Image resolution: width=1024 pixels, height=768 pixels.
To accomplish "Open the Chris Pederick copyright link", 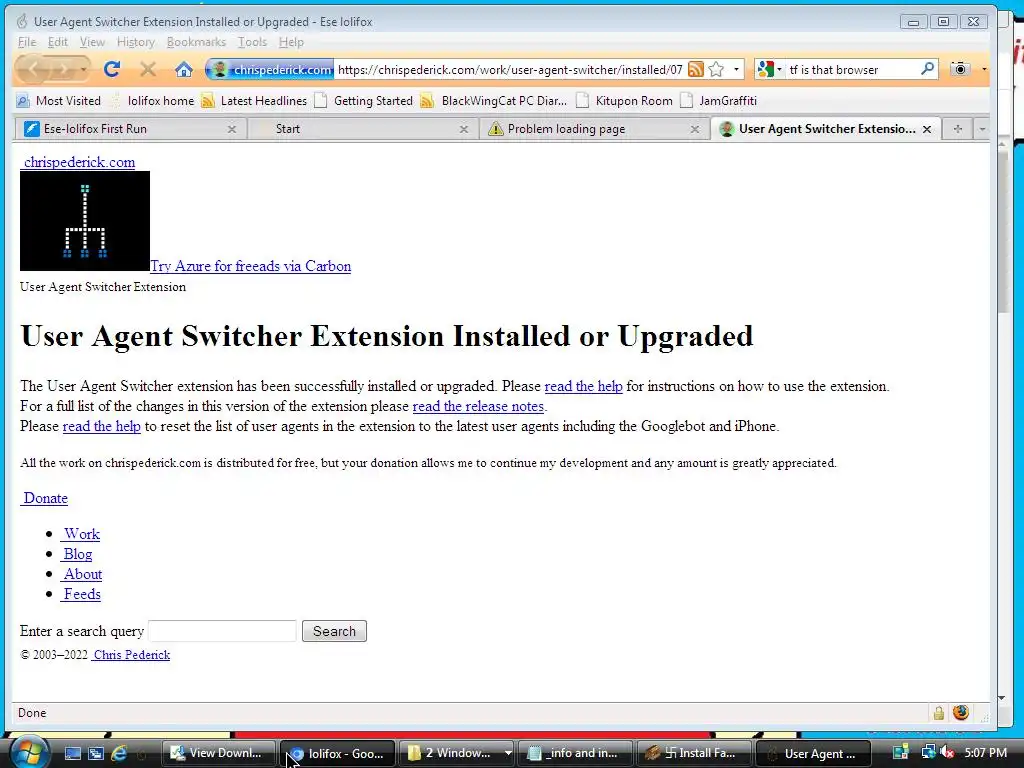I will [131, 655].
